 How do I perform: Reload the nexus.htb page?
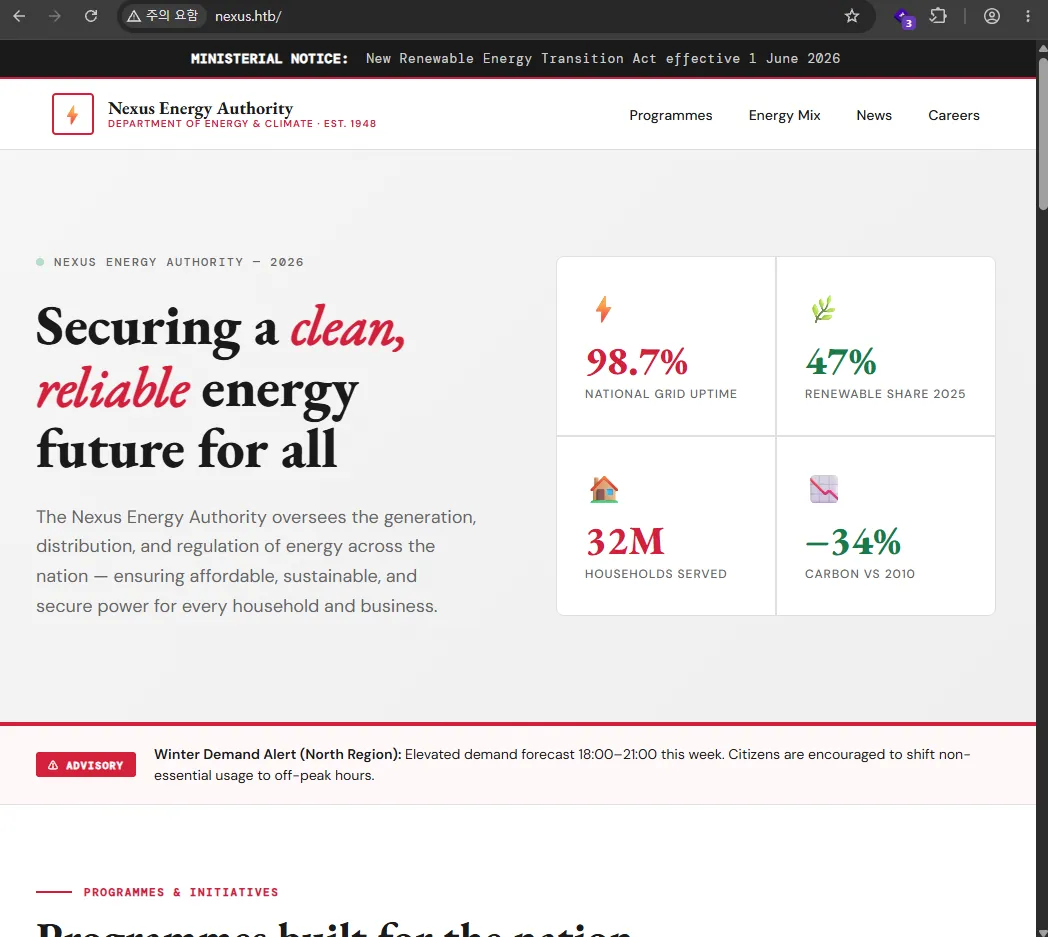[x=91, y=16]
